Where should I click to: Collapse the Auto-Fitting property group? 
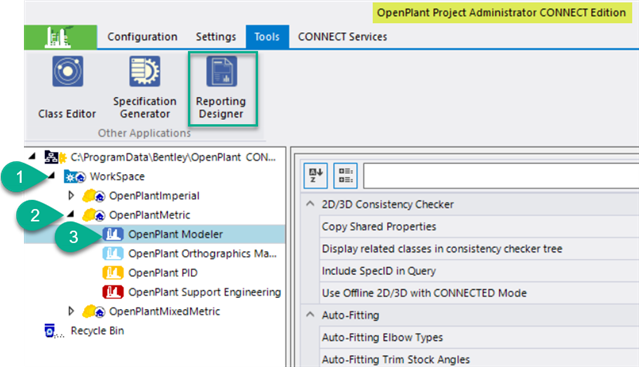(310, 315)
